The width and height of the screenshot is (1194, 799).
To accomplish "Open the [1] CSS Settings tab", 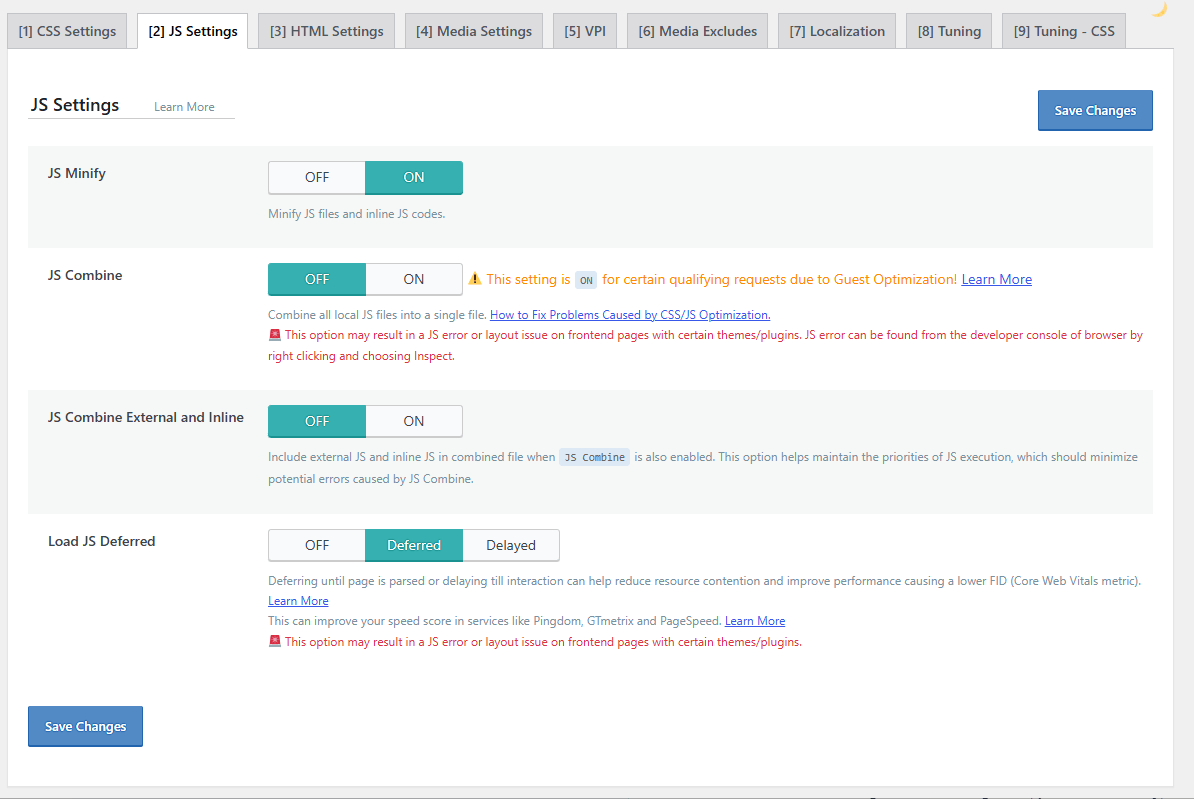I will tap(67, 31).
